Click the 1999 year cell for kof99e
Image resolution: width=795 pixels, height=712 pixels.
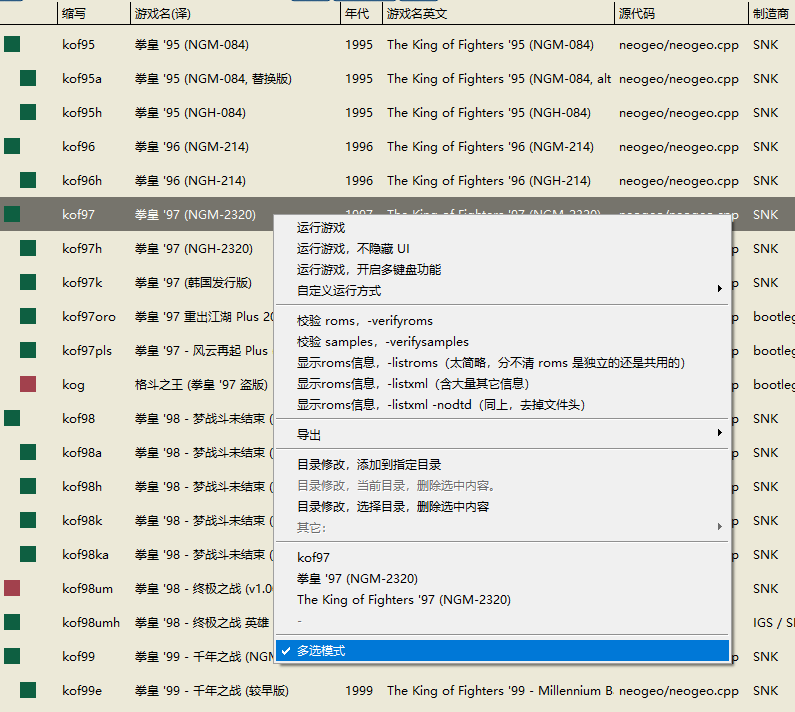(x=359, y=690)
